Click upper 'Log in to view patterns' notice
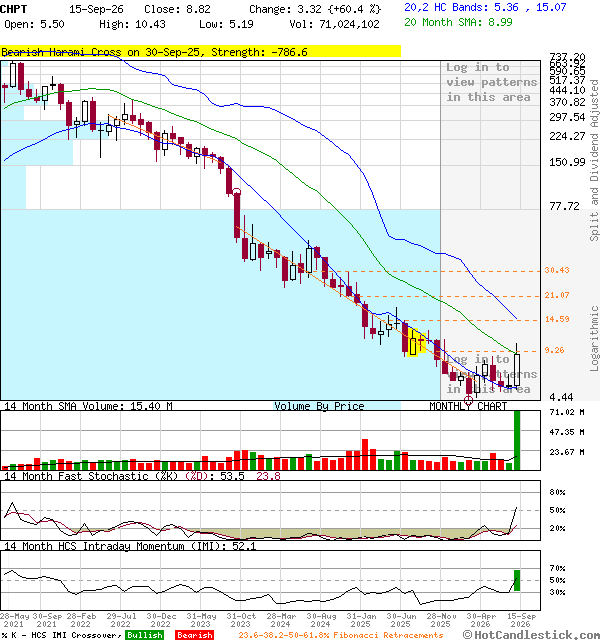 [x=491, y=82]
